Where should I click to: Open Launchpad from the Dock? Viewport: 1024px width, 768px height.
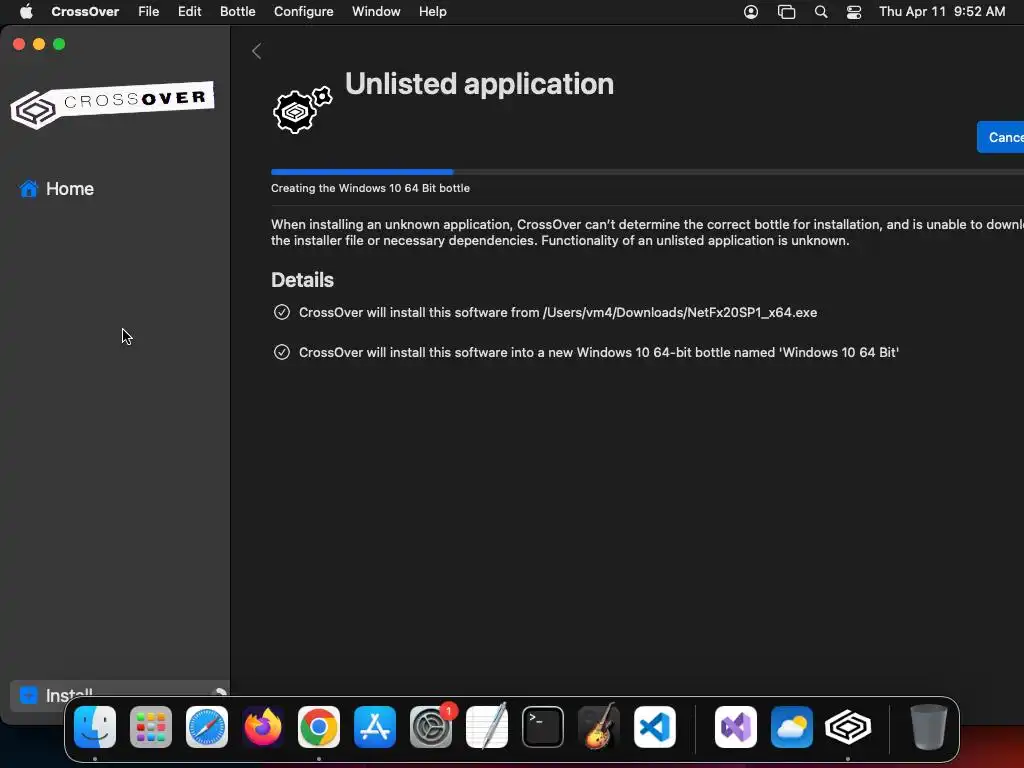151,727
